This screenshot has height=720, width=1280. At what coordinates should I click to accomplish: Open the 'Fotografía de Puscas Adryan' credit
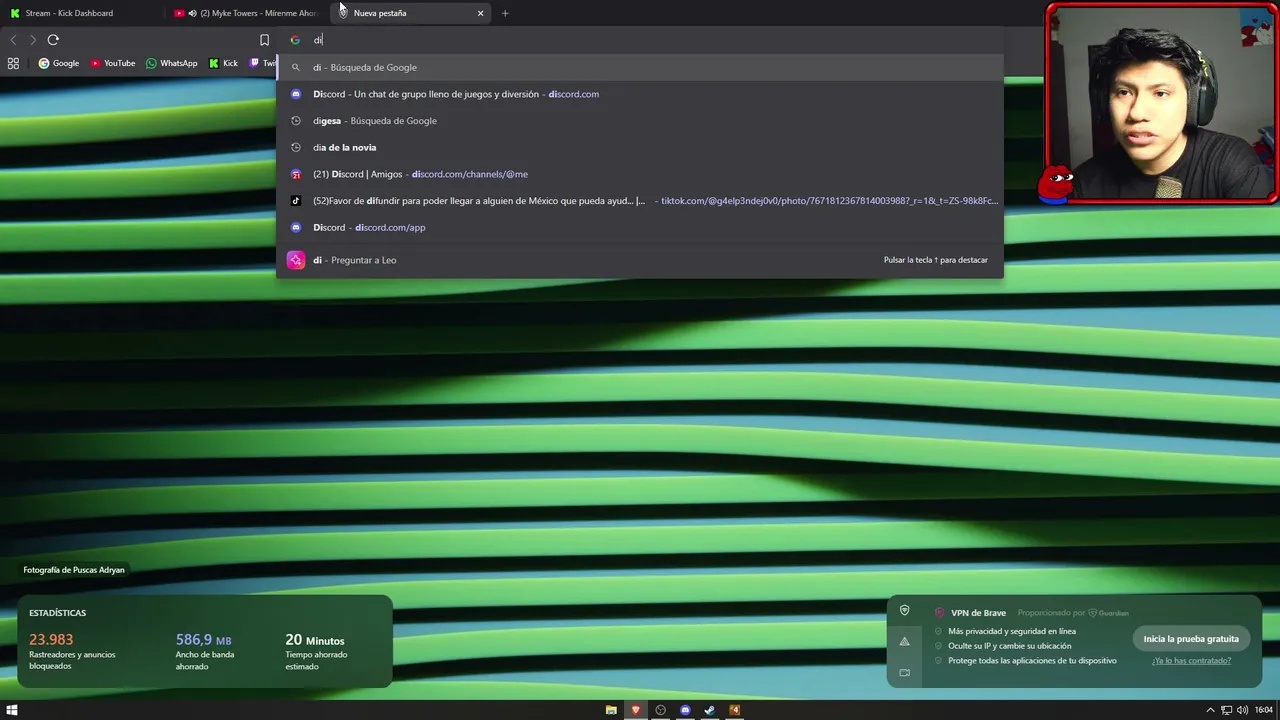74,570
